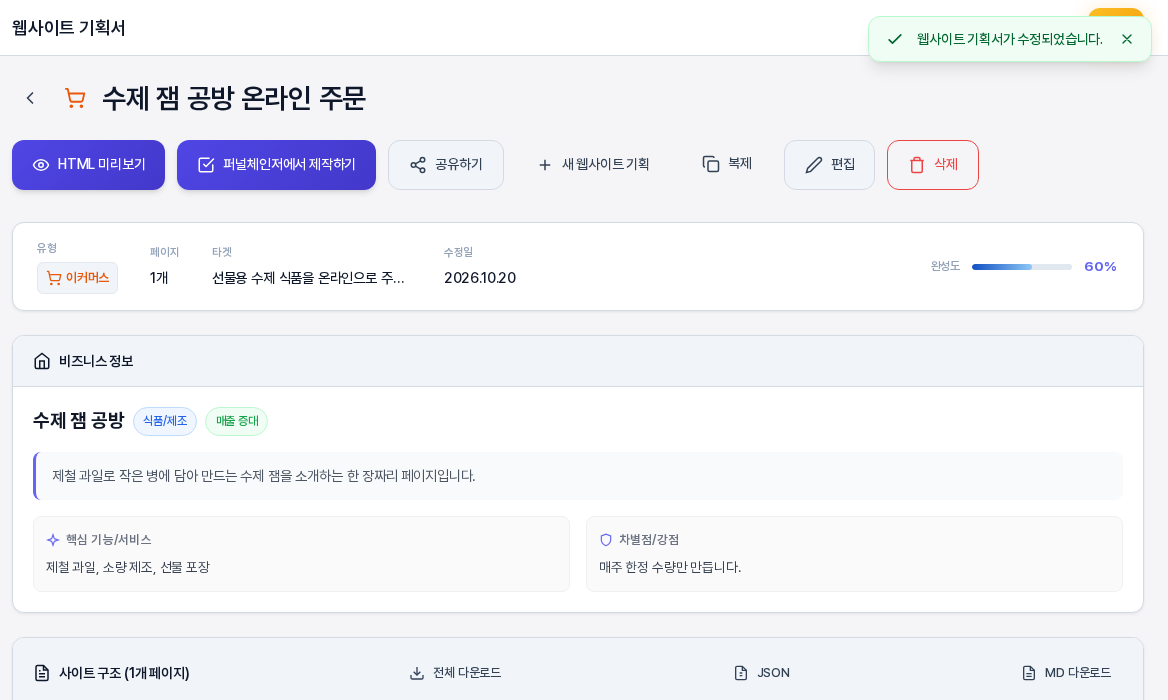
Task: Click the 사이트 구조 (1개 페이지) heading
Action: (x=124, y=673)
